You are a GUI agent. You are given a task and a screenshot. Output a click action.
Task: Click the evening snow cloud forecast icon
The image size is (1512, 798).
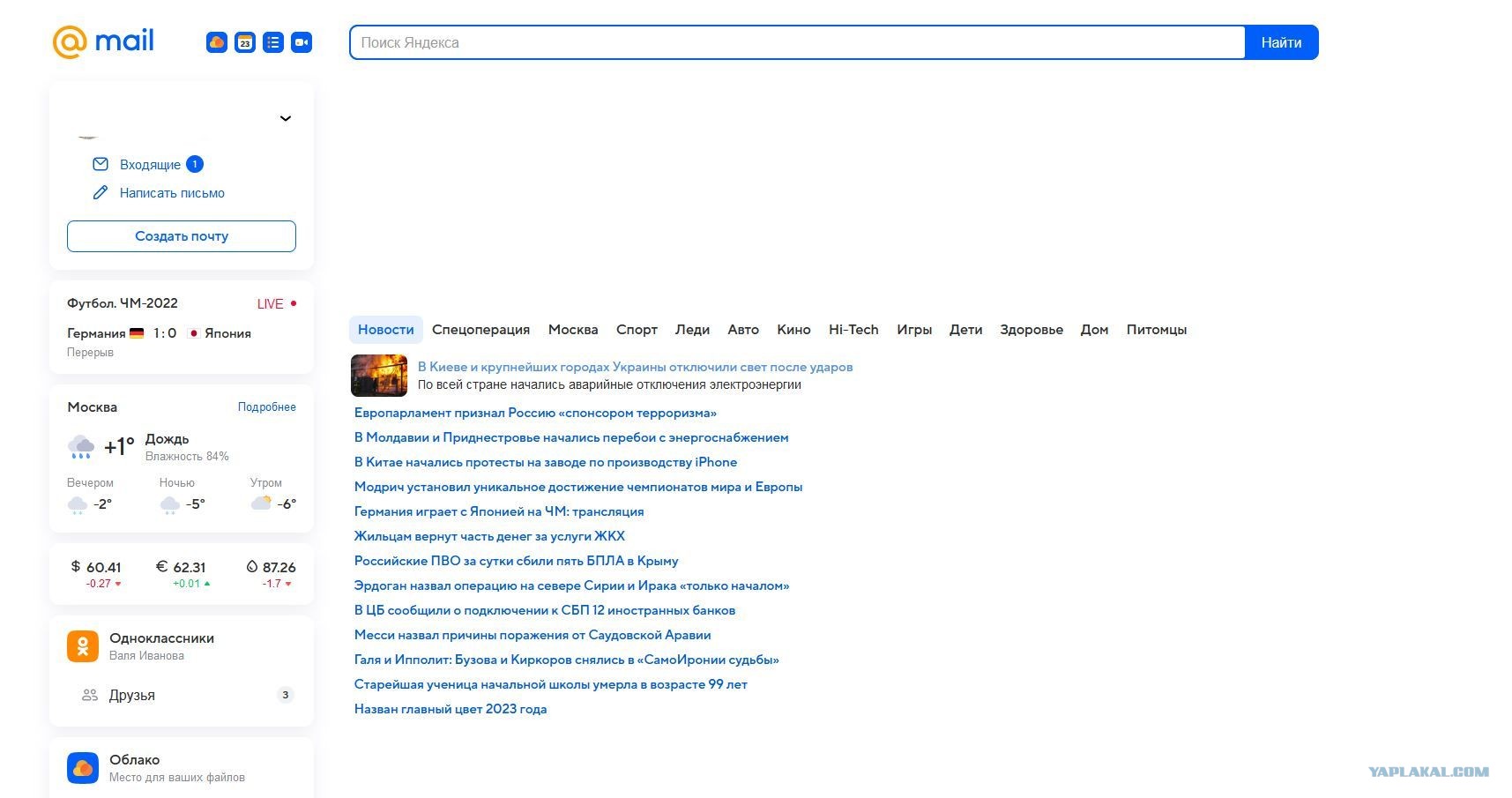(78, 504)
